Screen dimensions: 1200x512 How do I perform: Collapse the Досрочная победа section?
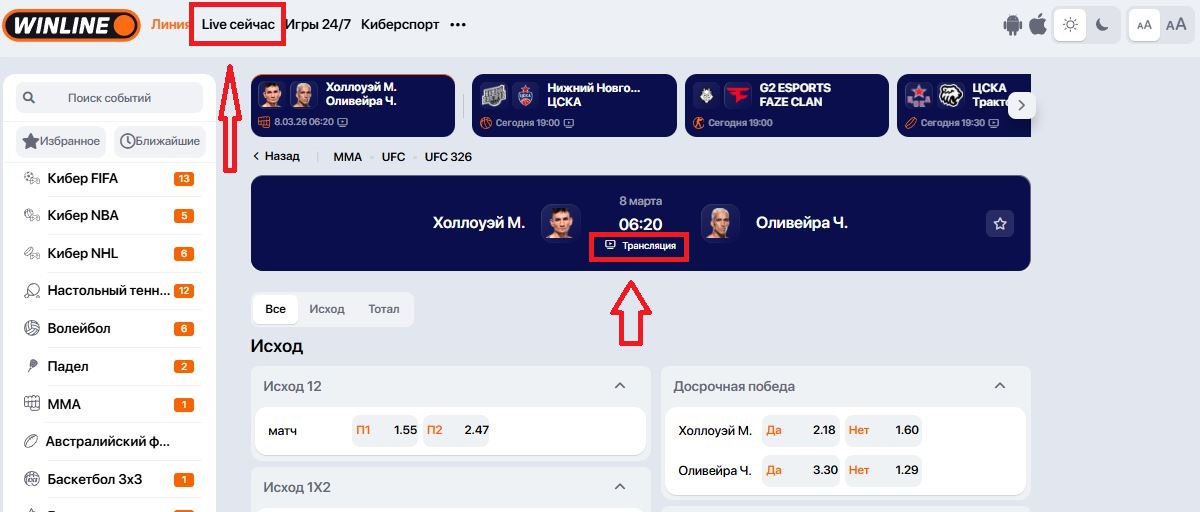(x=999, y=386)
